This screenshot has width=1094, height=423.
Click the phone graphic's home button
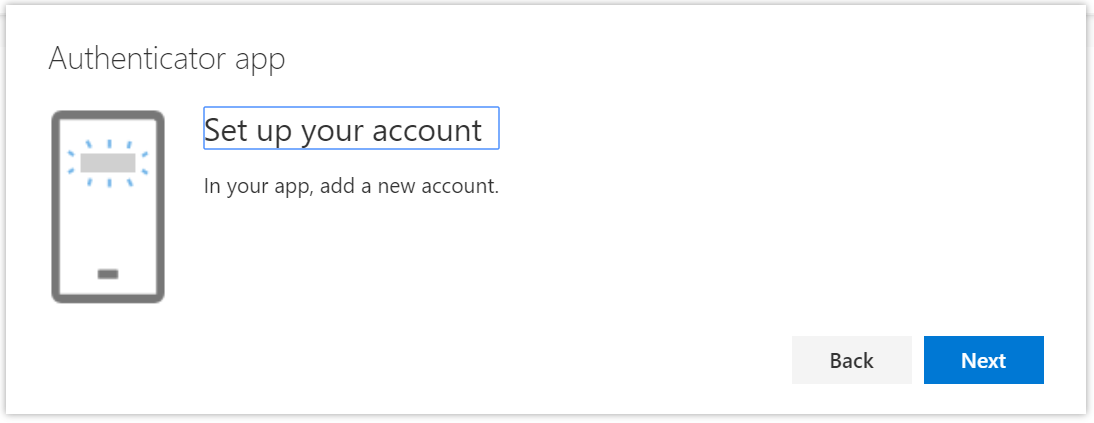pyautogui.click(x=108, y=273)
